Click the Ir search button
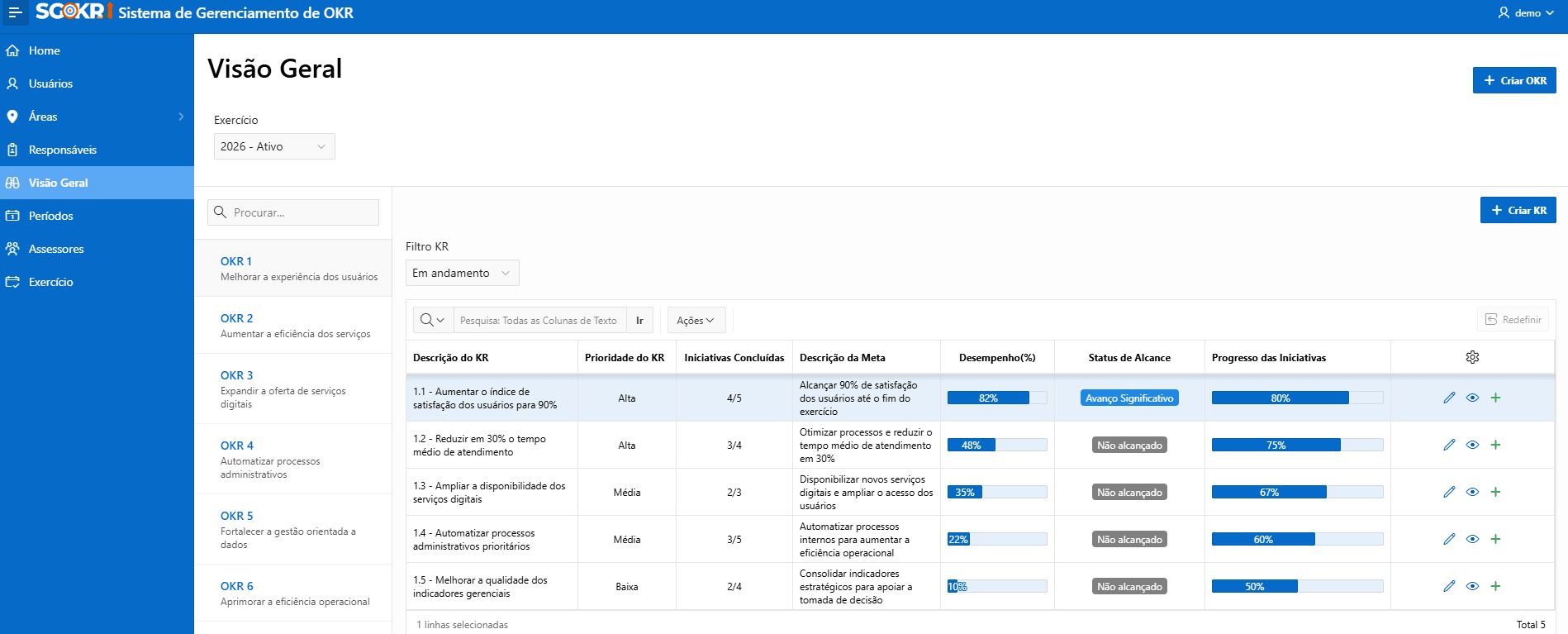This screenshot has width=1568, height=634. click(639, 320)
